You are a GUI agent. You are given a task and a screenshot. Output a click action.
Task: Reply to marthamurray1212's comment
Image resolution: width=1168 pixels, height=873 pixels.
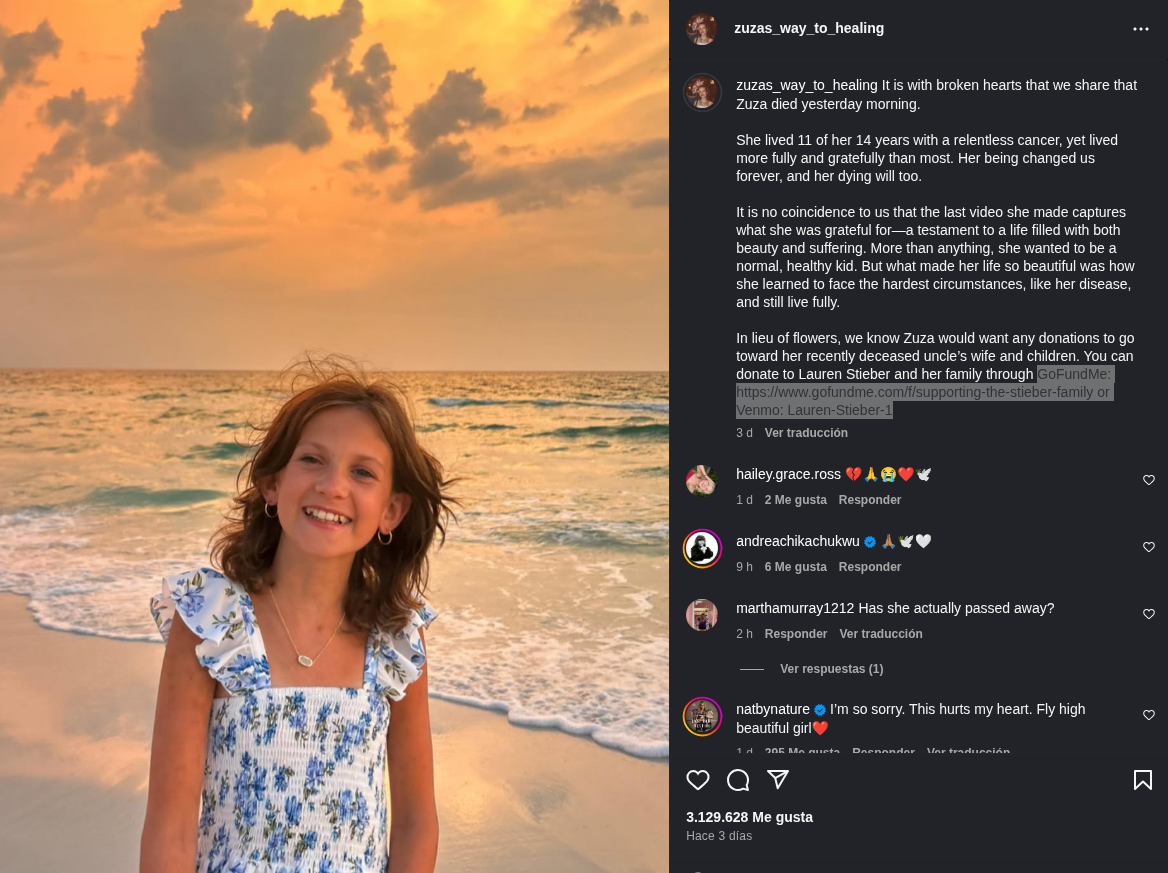pyautogui.click(x=796, y=634)
